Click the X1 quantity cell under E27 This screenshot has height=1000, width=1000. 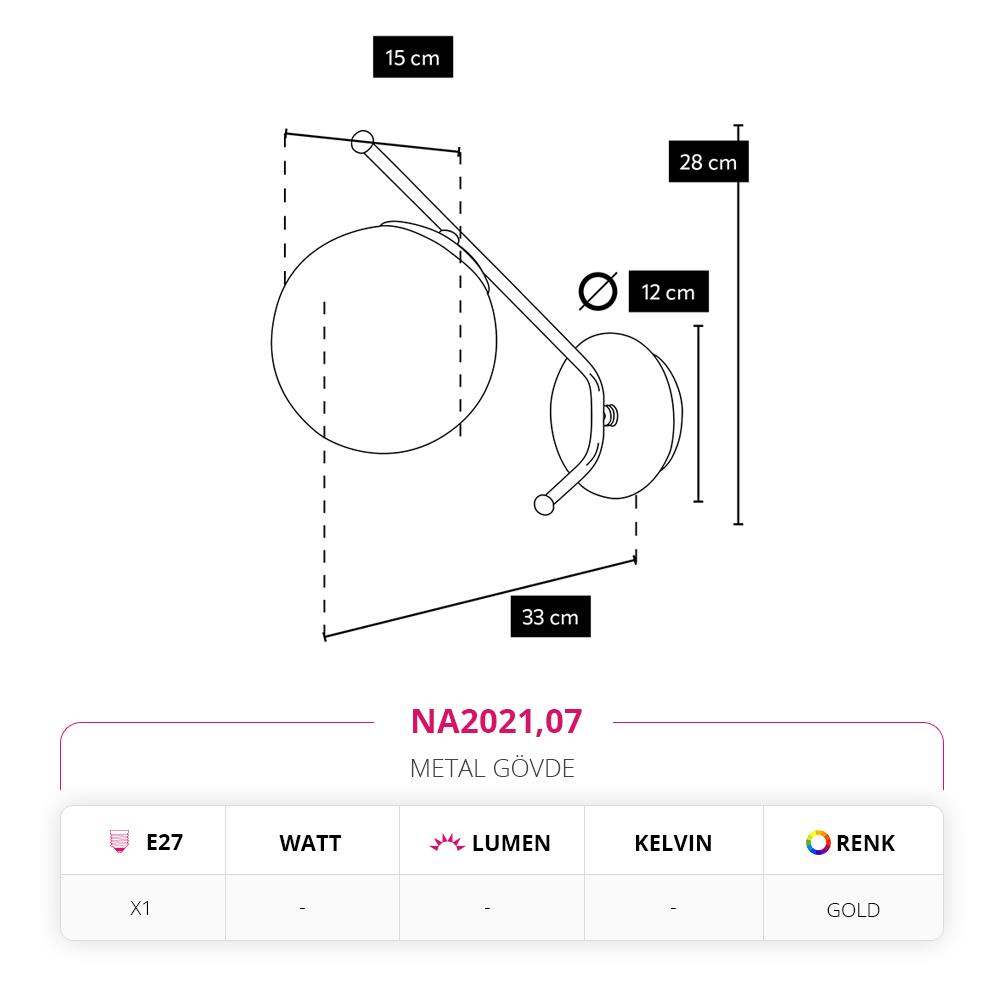coord(140,908)
